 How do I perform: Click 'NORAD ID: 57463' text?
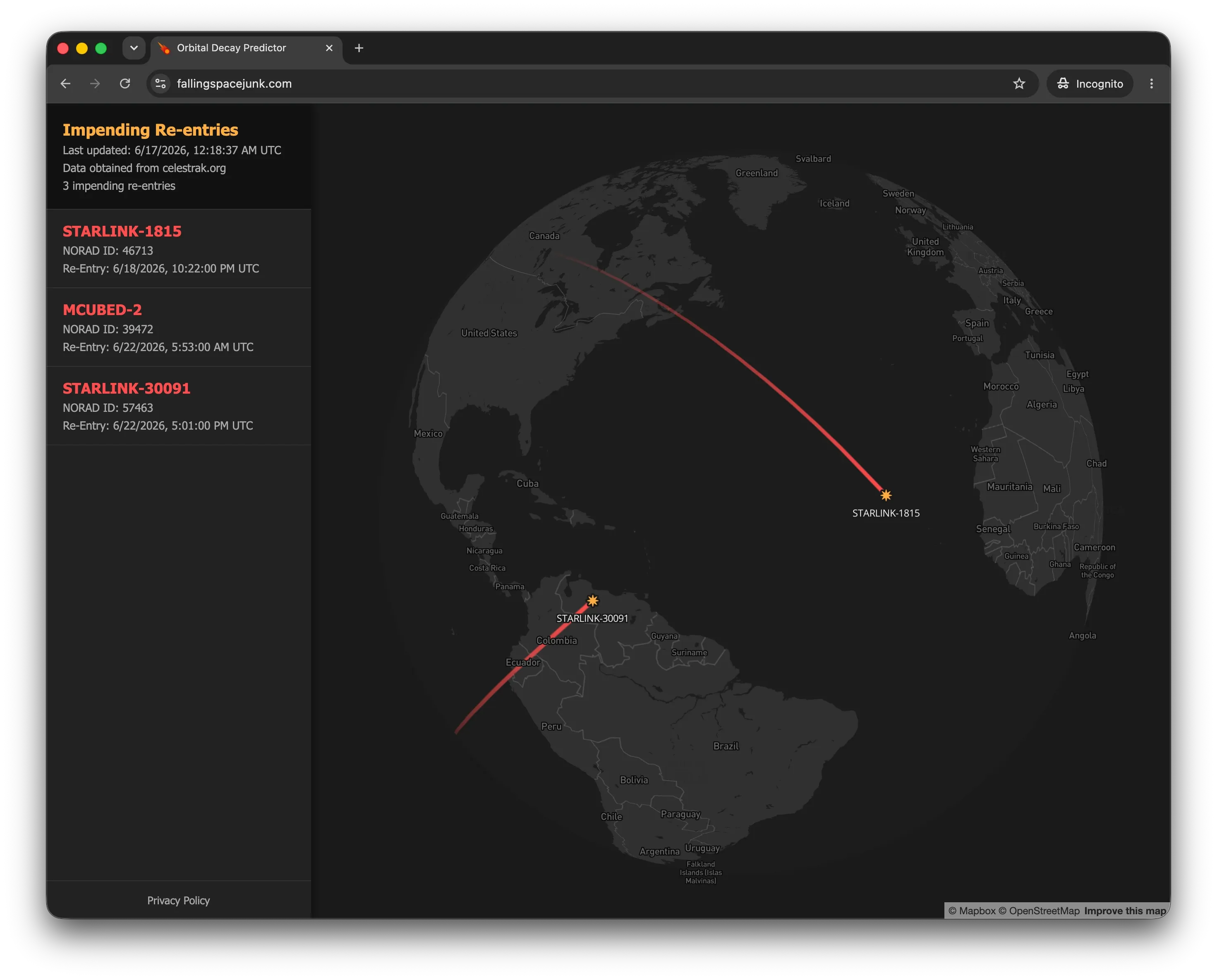click(108, 408)
